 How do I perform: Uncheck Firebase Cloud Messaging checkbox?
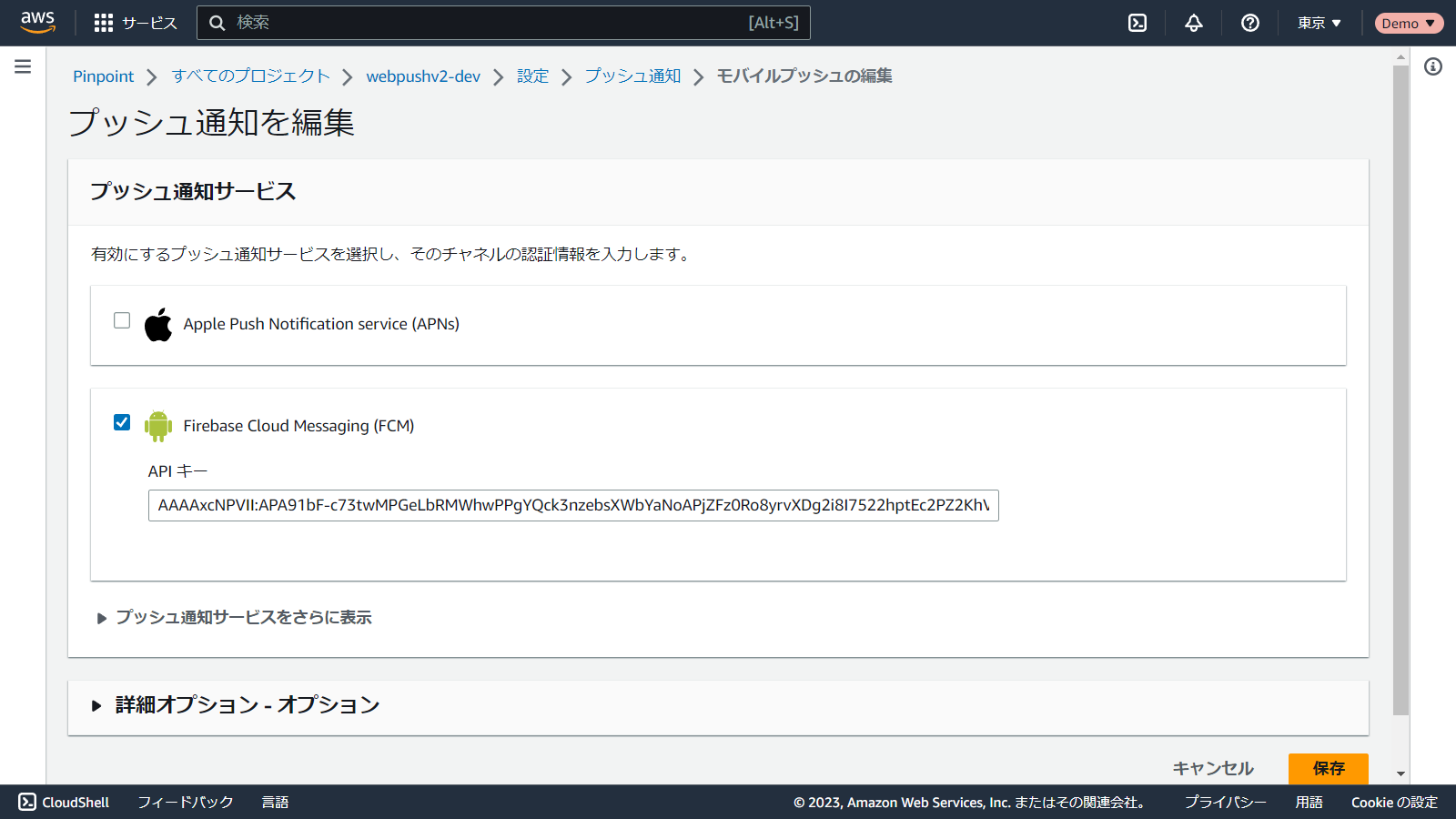(x=122, y=422)
